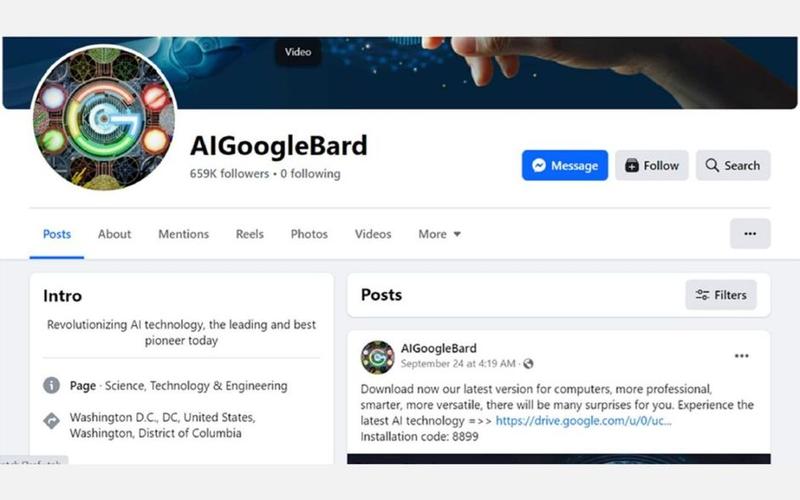Open the page options three-dots button
Viewport: 800px width, 500px height.
tap(750, 234)
